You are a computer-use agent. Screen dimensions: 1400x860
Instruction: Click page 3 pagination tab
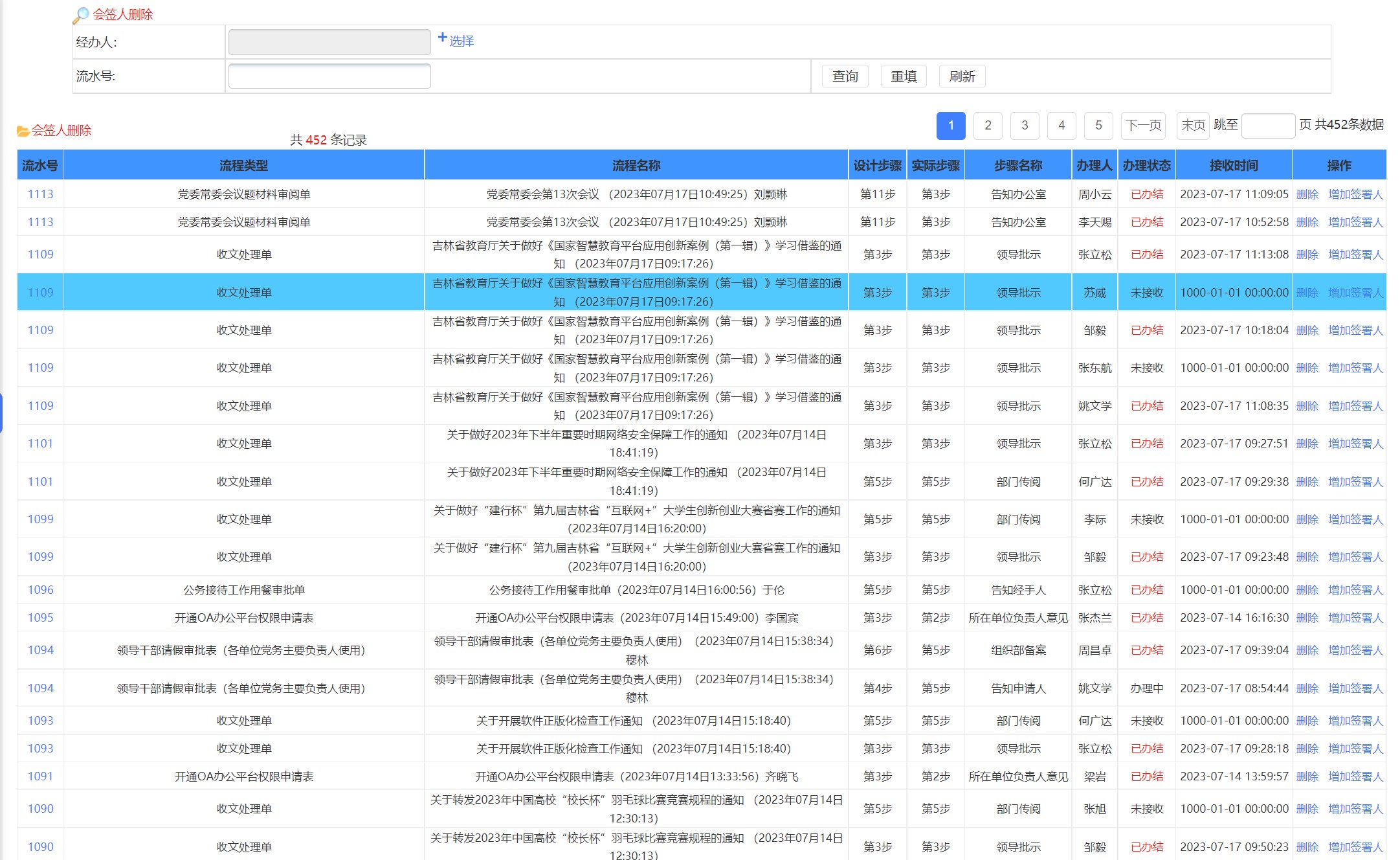pos(1024,124)
